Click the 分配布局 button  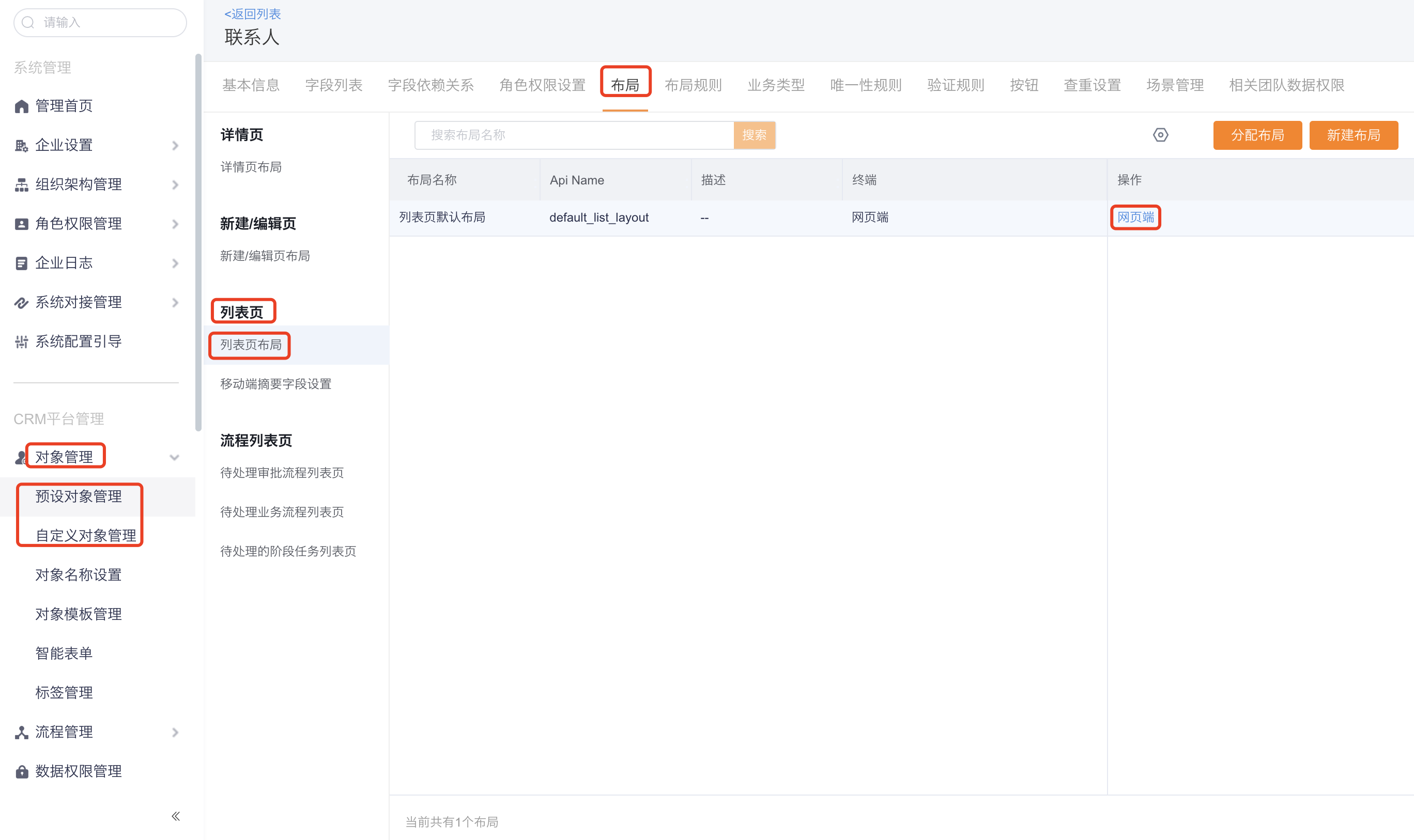coord(1257,135)
